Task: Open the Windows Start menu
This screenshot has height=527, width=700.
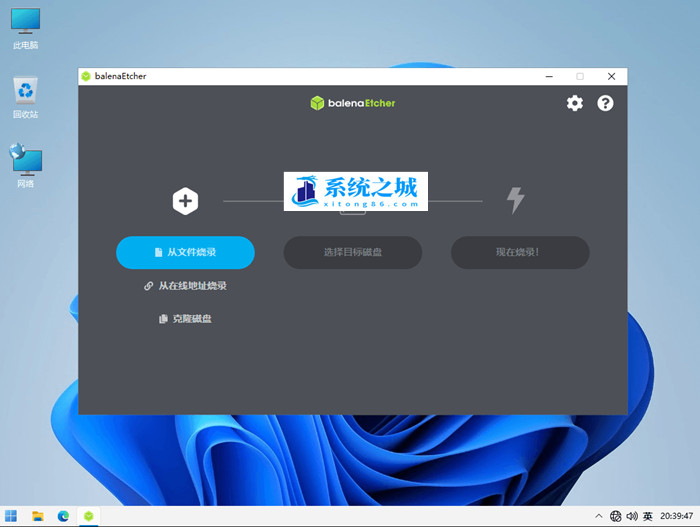Action: point(11,516)
